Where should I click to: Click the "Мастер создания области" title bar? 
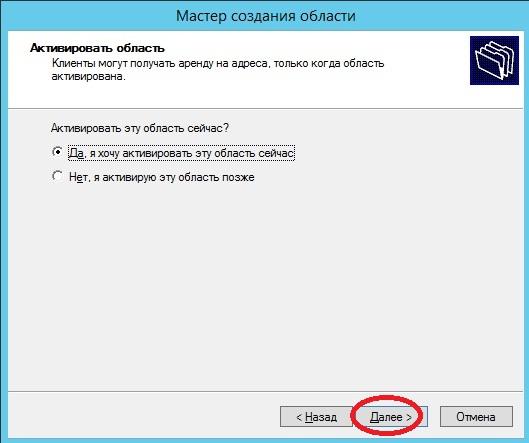tap(266, 16)
